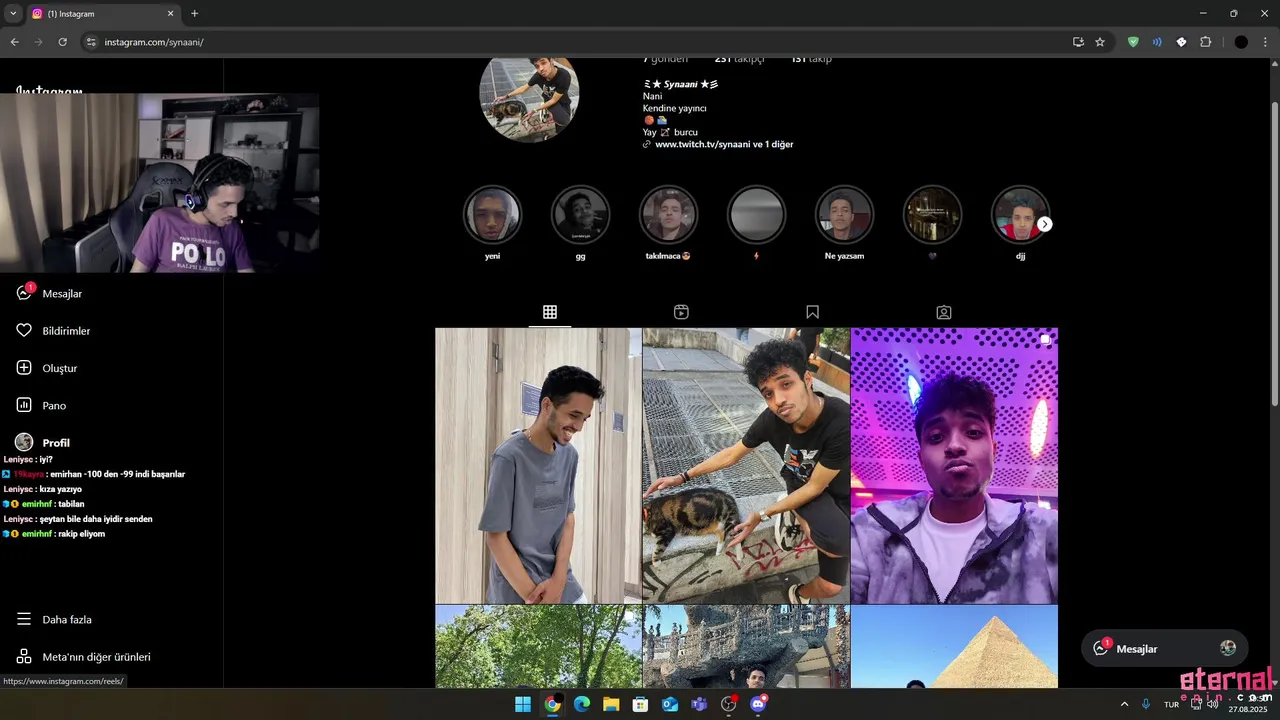This screenshot has height=720, width=1280.
Task: Open the pyramid photo post
Action: [x=954, y=646]
